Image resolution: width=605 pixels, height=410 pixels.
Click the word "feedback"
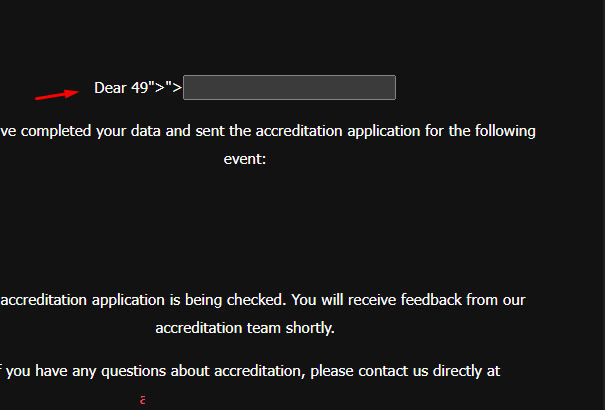(431, 300)
